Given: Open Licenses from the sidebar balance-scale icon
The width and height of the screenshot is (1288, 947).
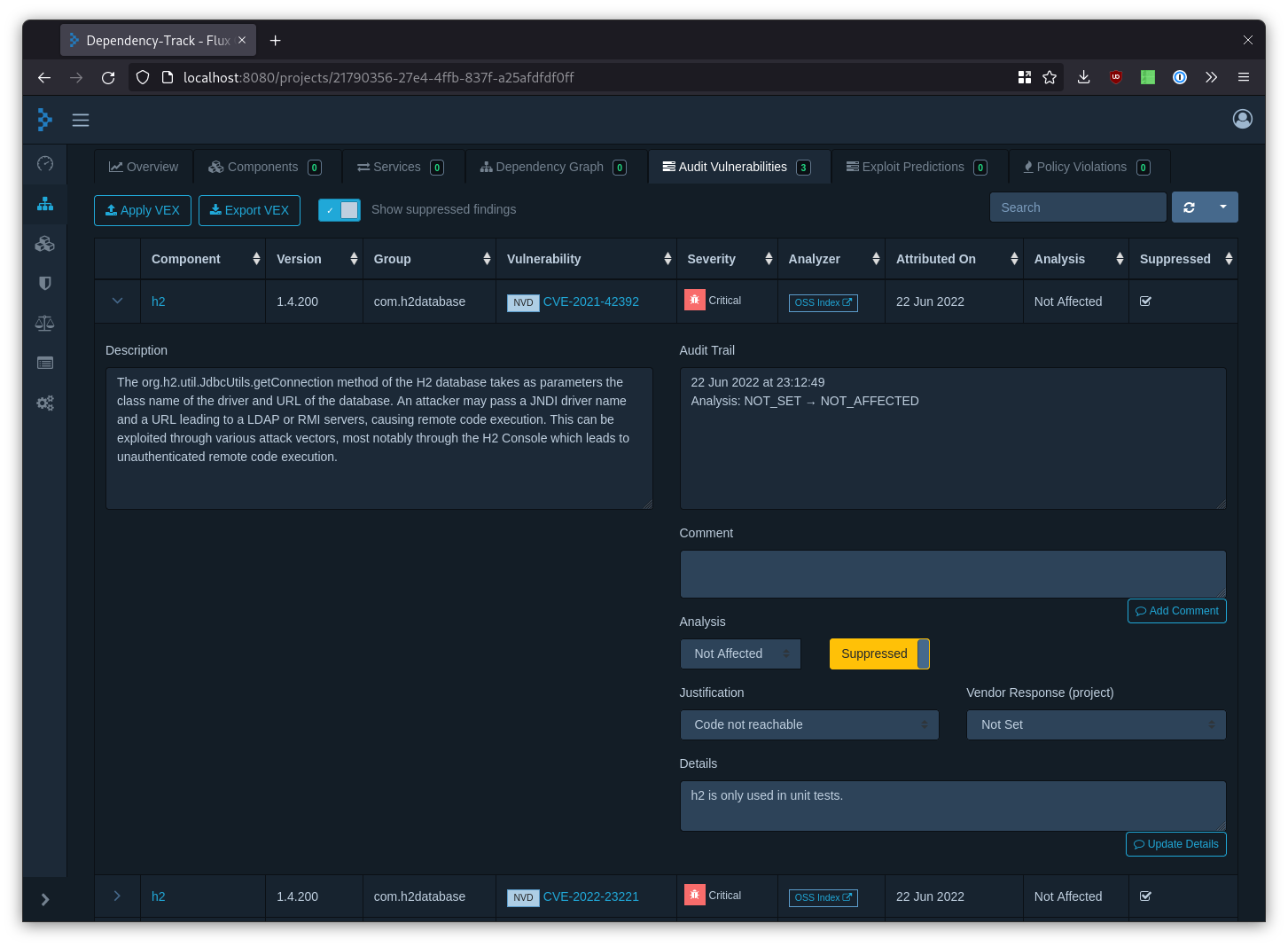Looking at the screenshot, I should (x=45, y=323).
